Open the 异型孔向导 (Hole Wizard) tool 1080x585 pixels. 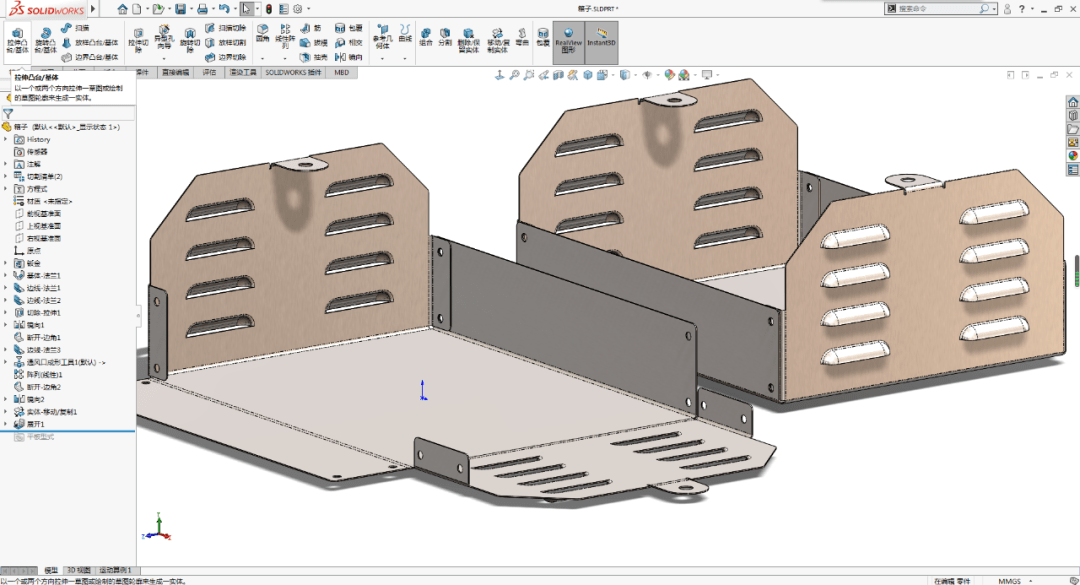[x=163, y=38]
